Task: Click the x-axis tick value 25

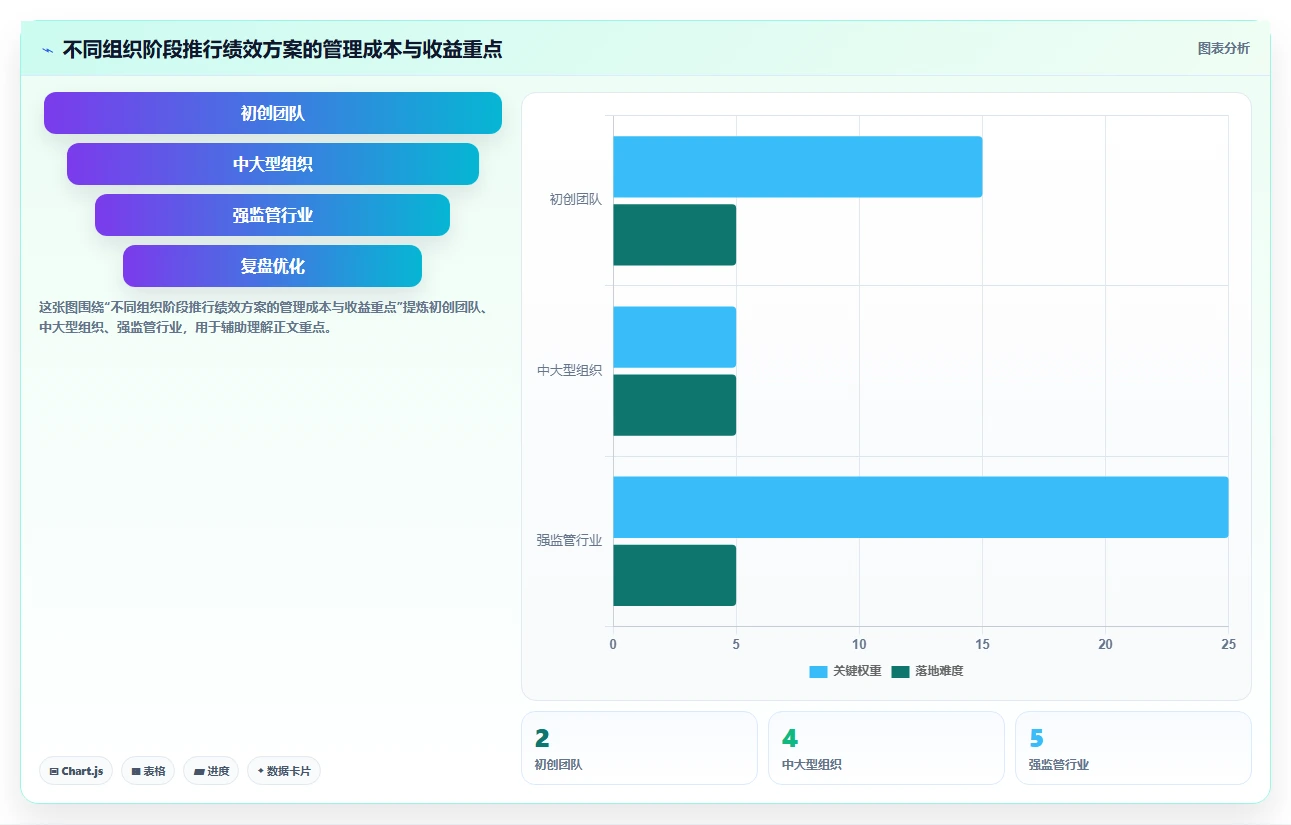Action: [x=1228, y=645]
